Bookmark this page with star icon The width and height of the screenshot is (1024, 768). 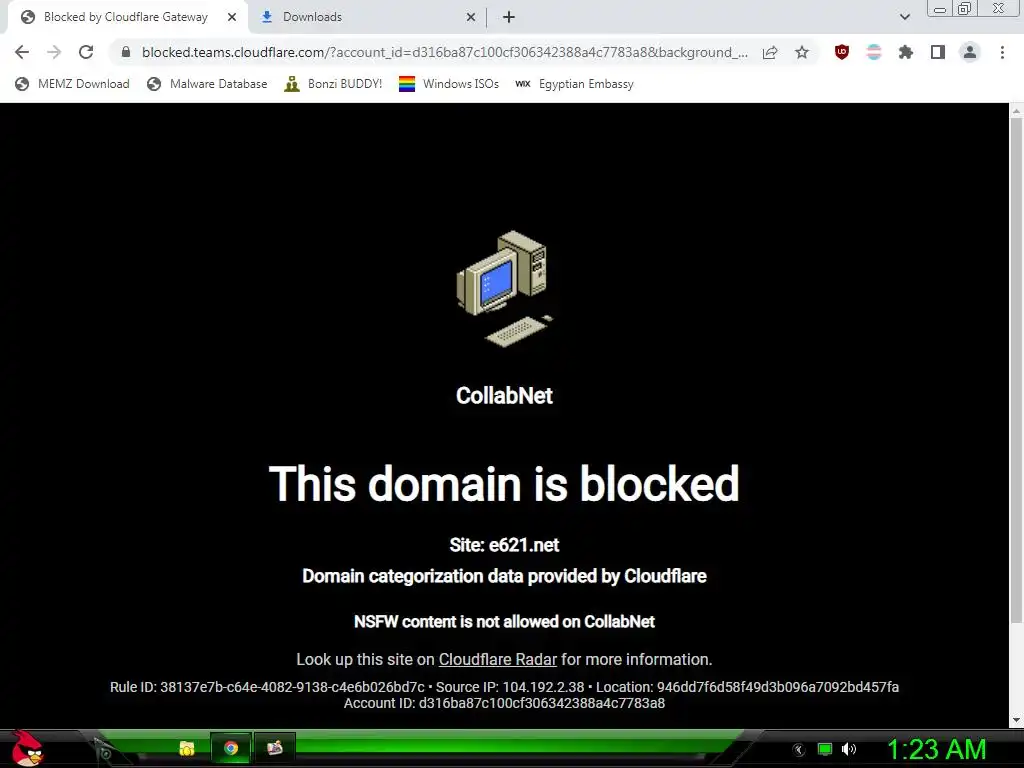tap(802, 52)
